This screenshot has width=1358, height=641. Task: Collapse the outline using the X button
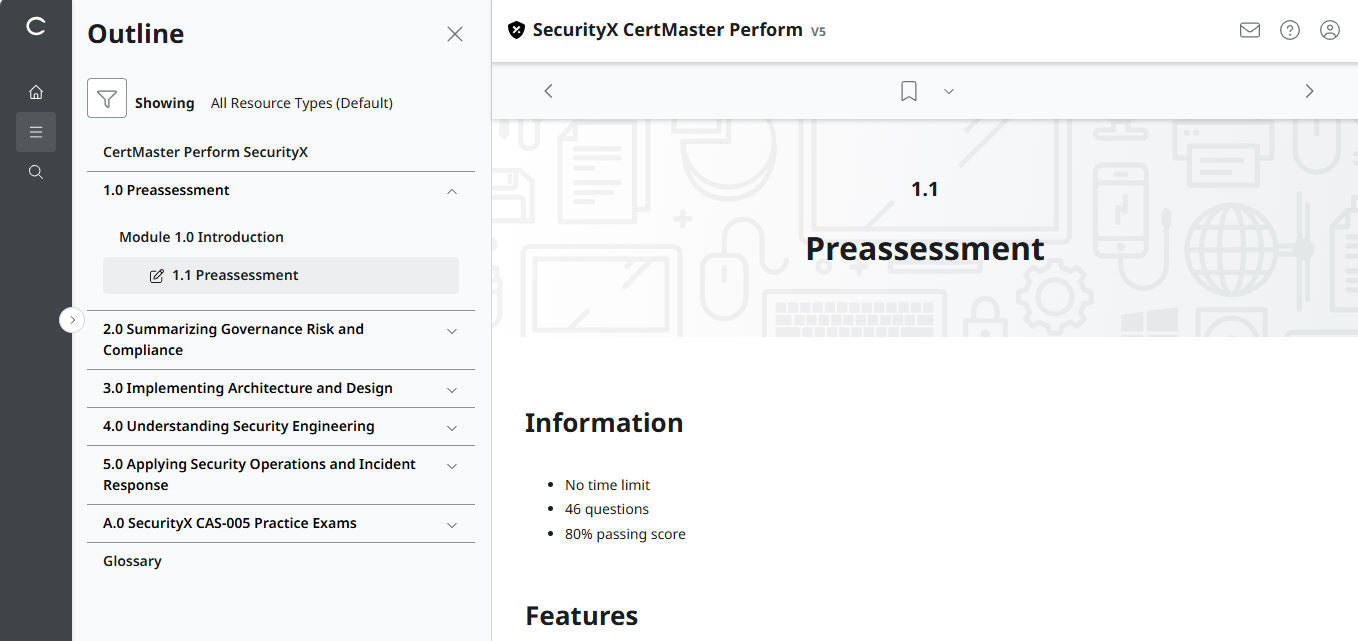(455, 33)
